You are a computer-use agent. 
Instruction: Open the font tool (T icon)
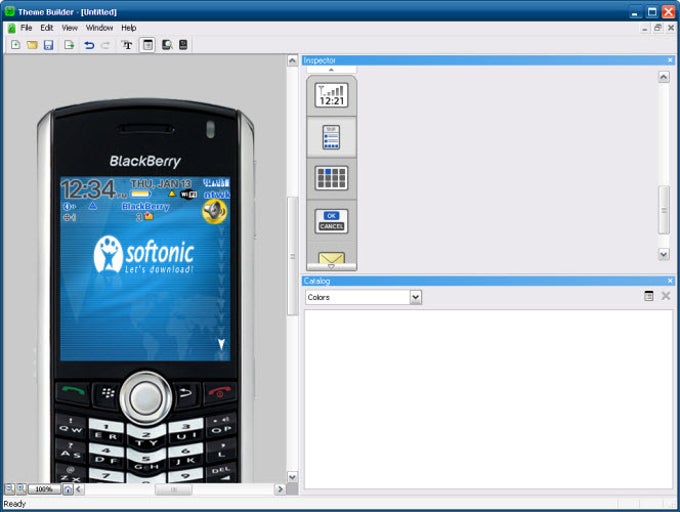pyautogui.click(x=127, y=45)
